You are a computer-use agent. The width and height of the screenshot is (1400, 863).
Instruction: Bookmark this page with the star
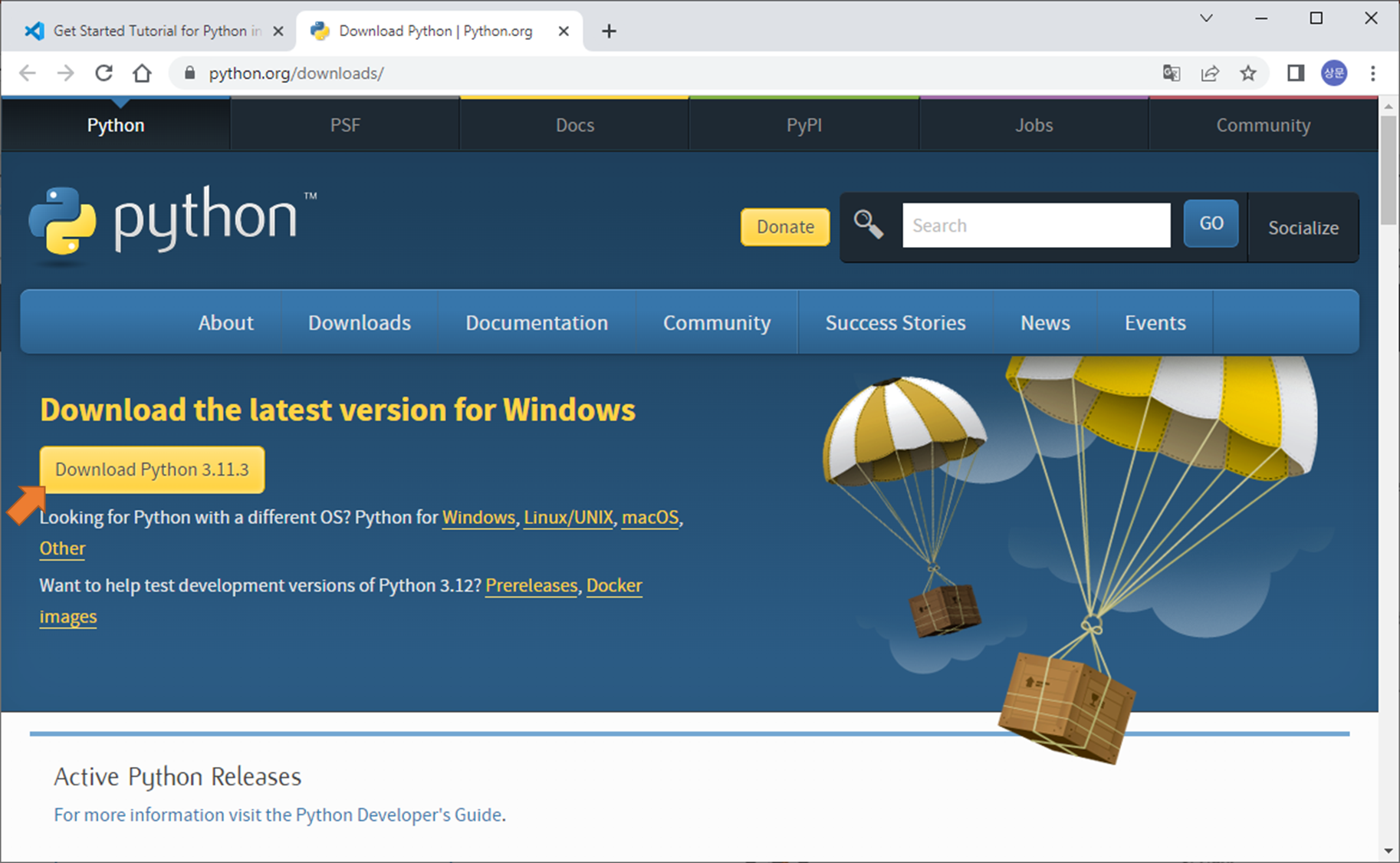[1248, 73]
